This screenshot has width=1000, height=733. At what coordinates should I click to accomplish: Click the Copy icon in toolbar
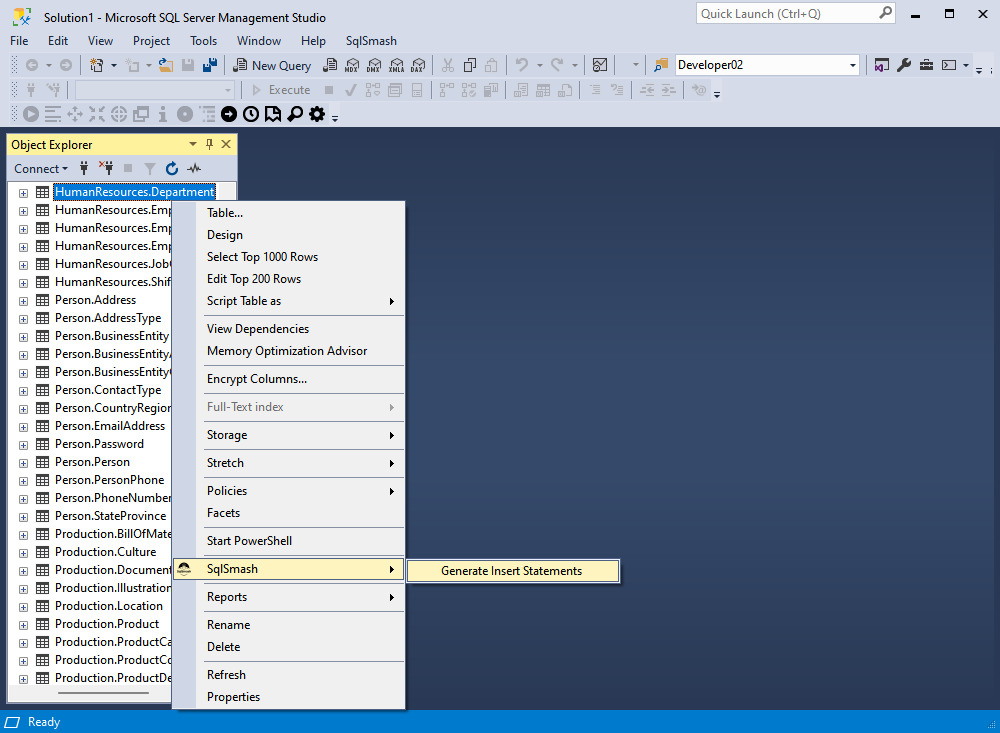[x=470, y=65]
